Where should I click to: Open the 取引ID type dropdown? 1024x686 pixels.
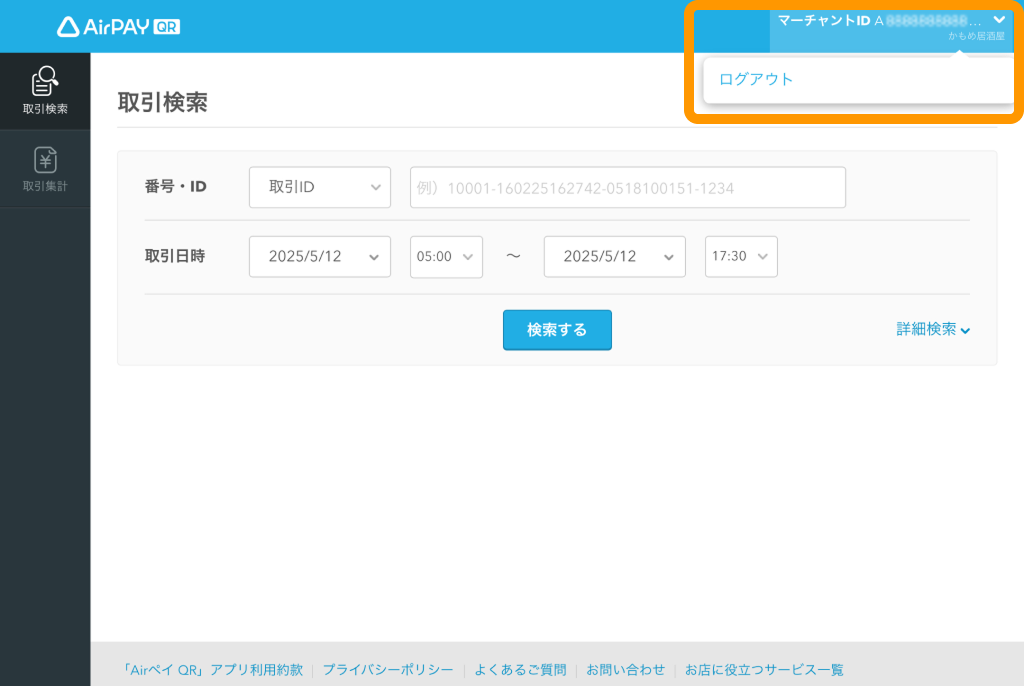(x=319, y=187)
